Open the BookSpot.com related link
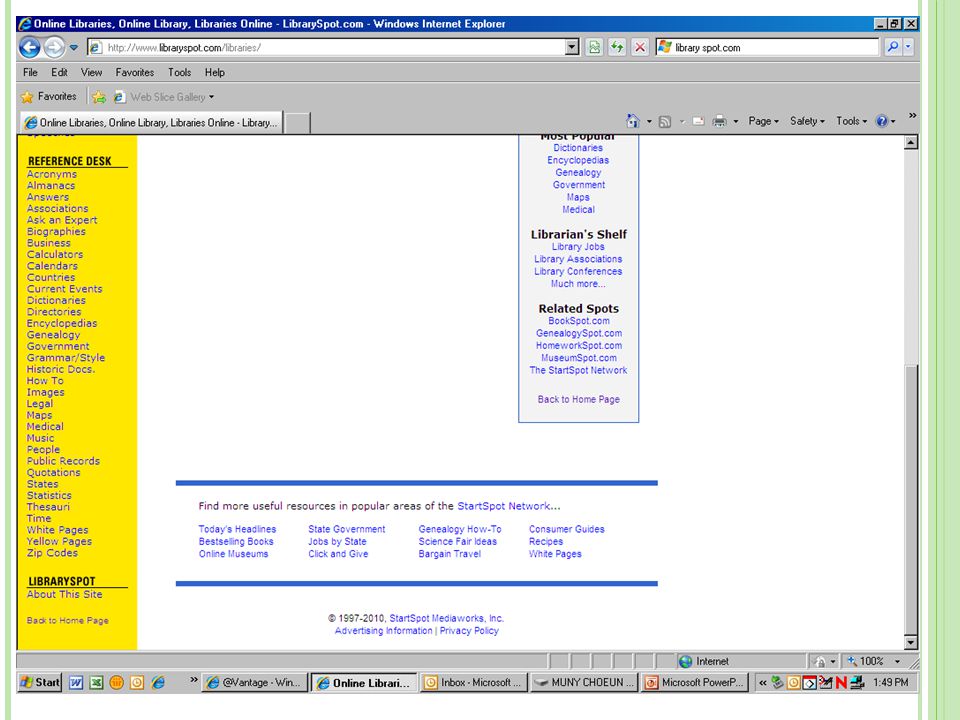Screen dimensions: 960x720 click(x=579, y=321)
